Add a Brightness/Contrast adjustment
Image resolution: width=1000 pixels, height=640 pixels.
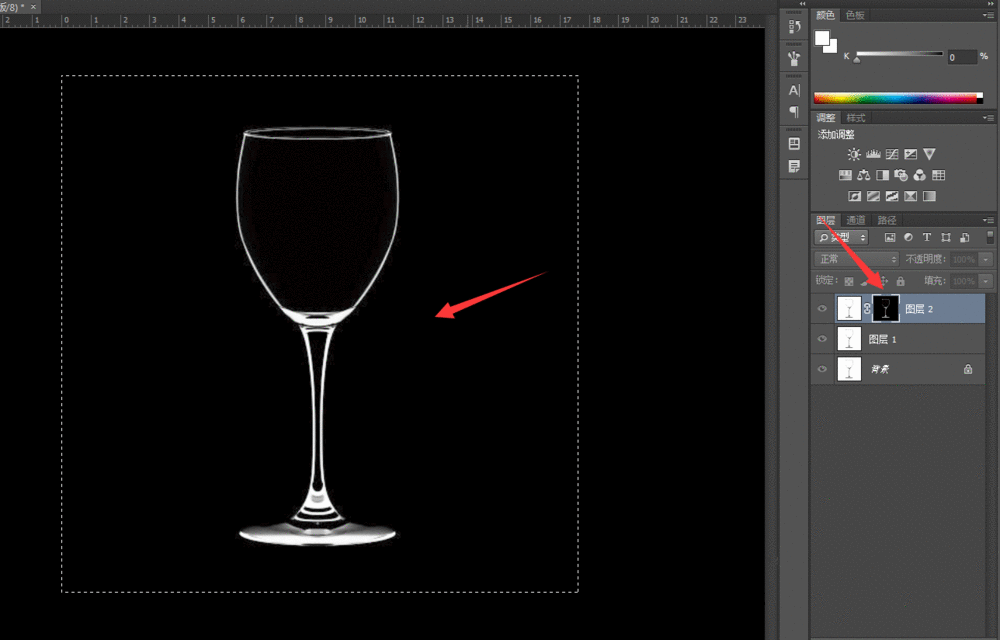pos(854,154)
